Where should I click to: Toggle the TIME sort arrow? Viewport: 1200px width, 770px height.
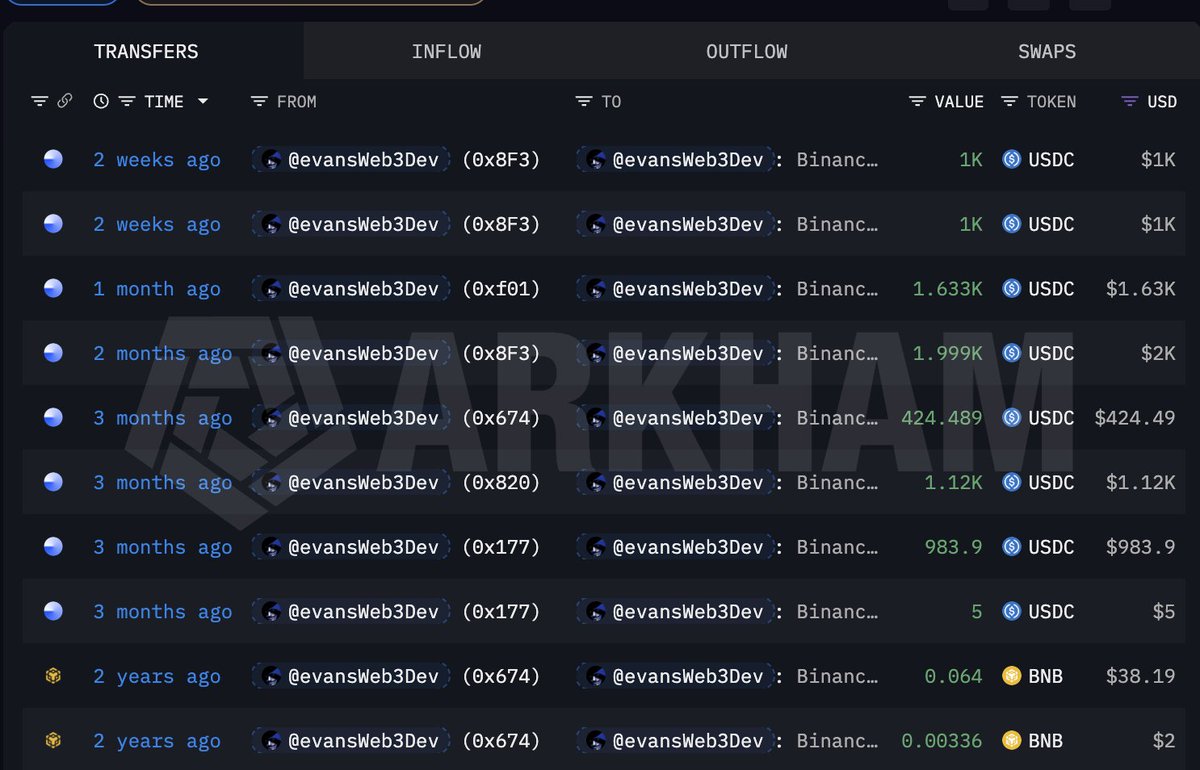[x=203, y=101]
